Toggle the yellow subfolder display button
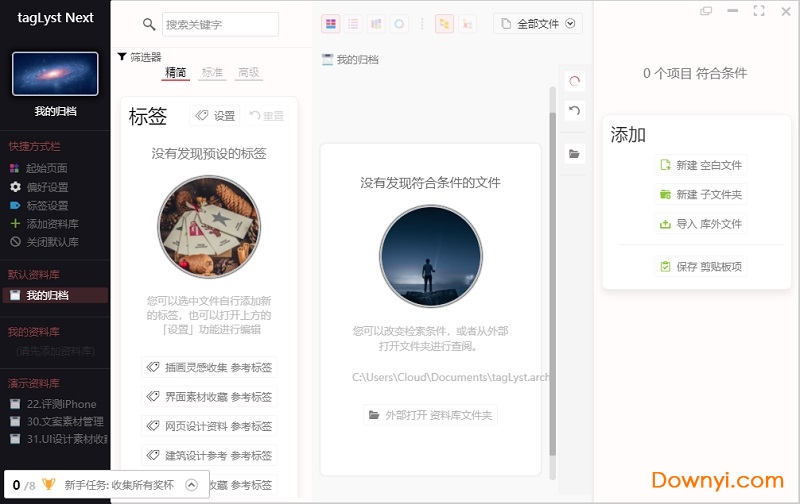The image size is (800, 504). coord(444,24)
